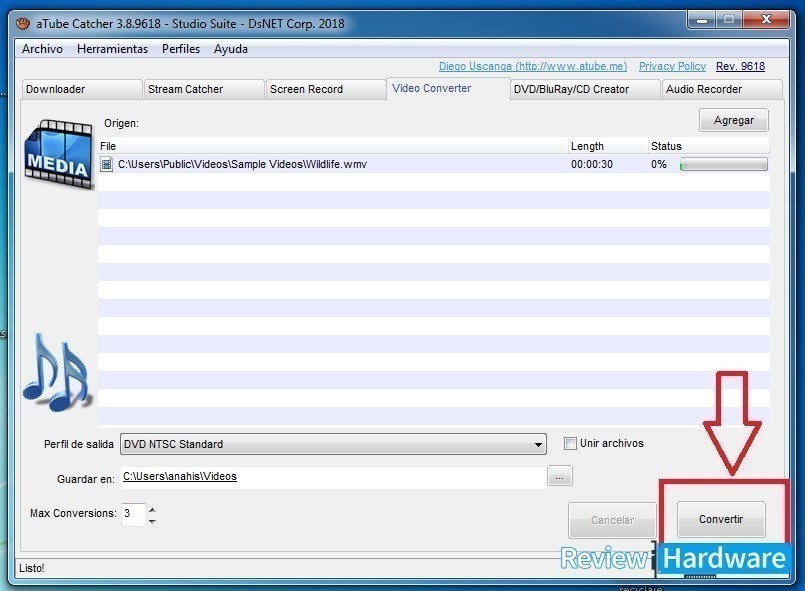Switch to the DVD/BluRay/CD Creator tab
Viewport: 805px width, 591px height.
[585, 89]
